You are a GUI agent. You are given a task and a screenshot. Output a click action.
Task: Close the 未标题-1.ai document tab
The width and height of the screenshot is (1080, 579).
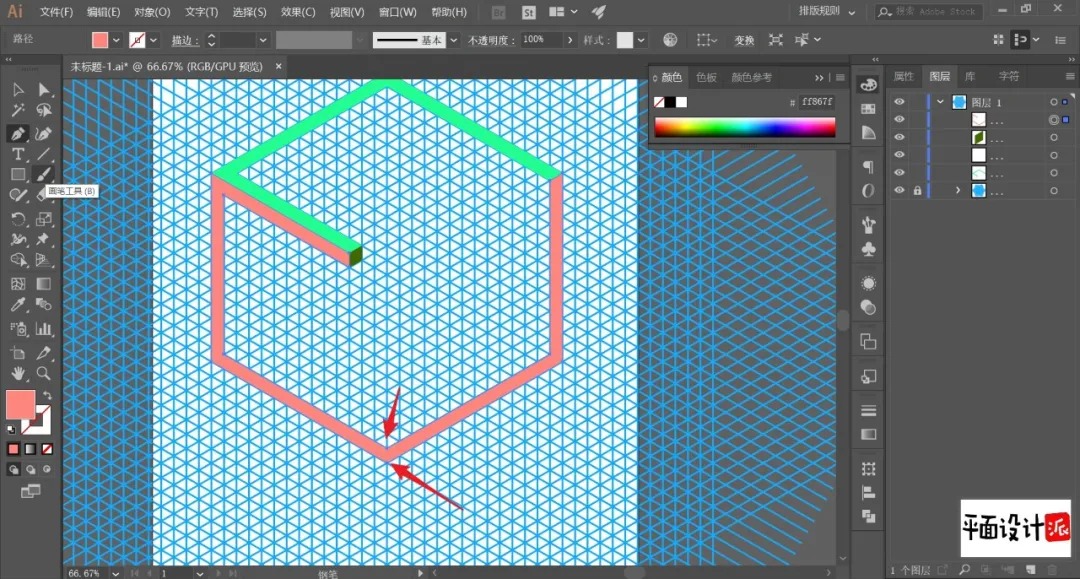coord(278,66)
